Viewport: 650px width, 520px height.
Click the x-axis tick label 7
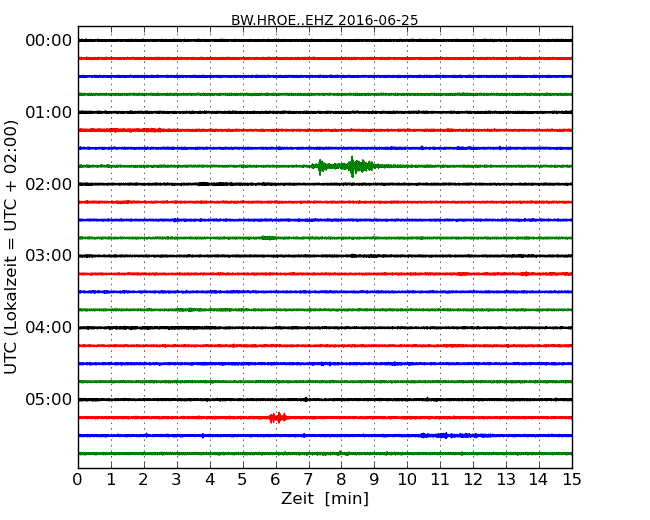tap(308, 480)
